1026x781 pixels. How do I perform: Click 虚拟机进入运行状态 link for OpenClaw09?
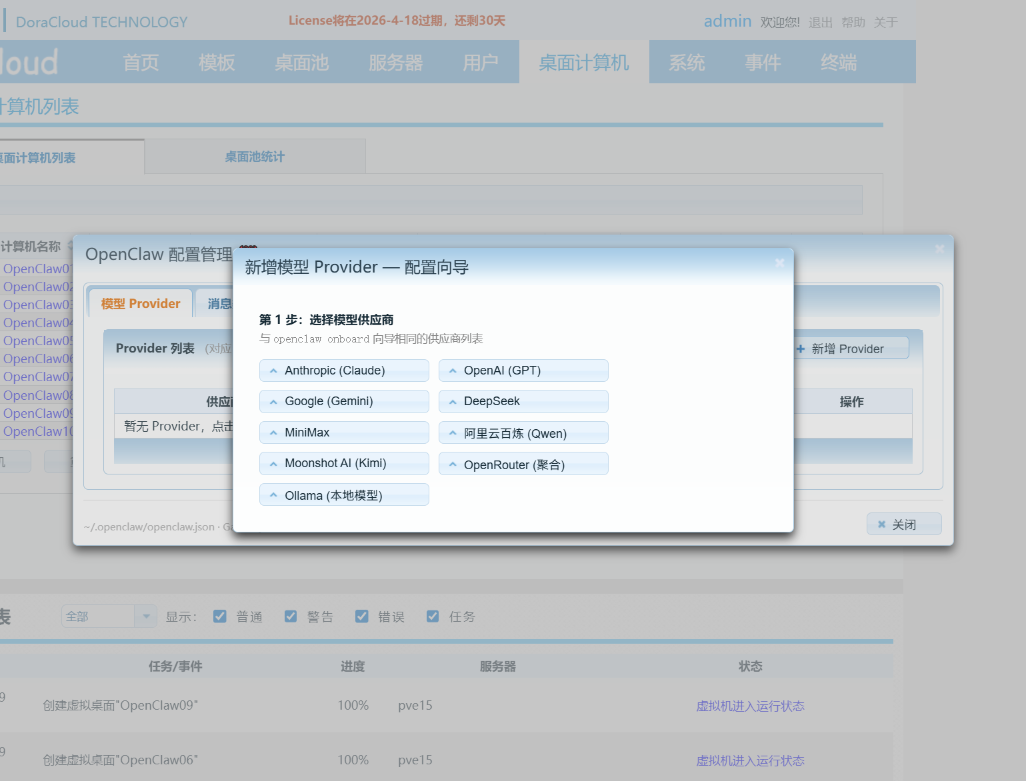tap(750, 706)
